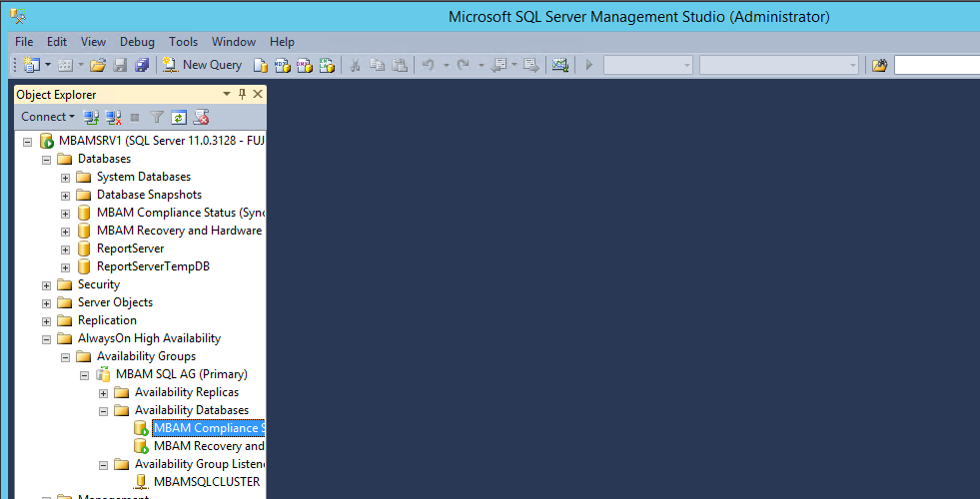Expand the System Databases folder

(65, 178)
